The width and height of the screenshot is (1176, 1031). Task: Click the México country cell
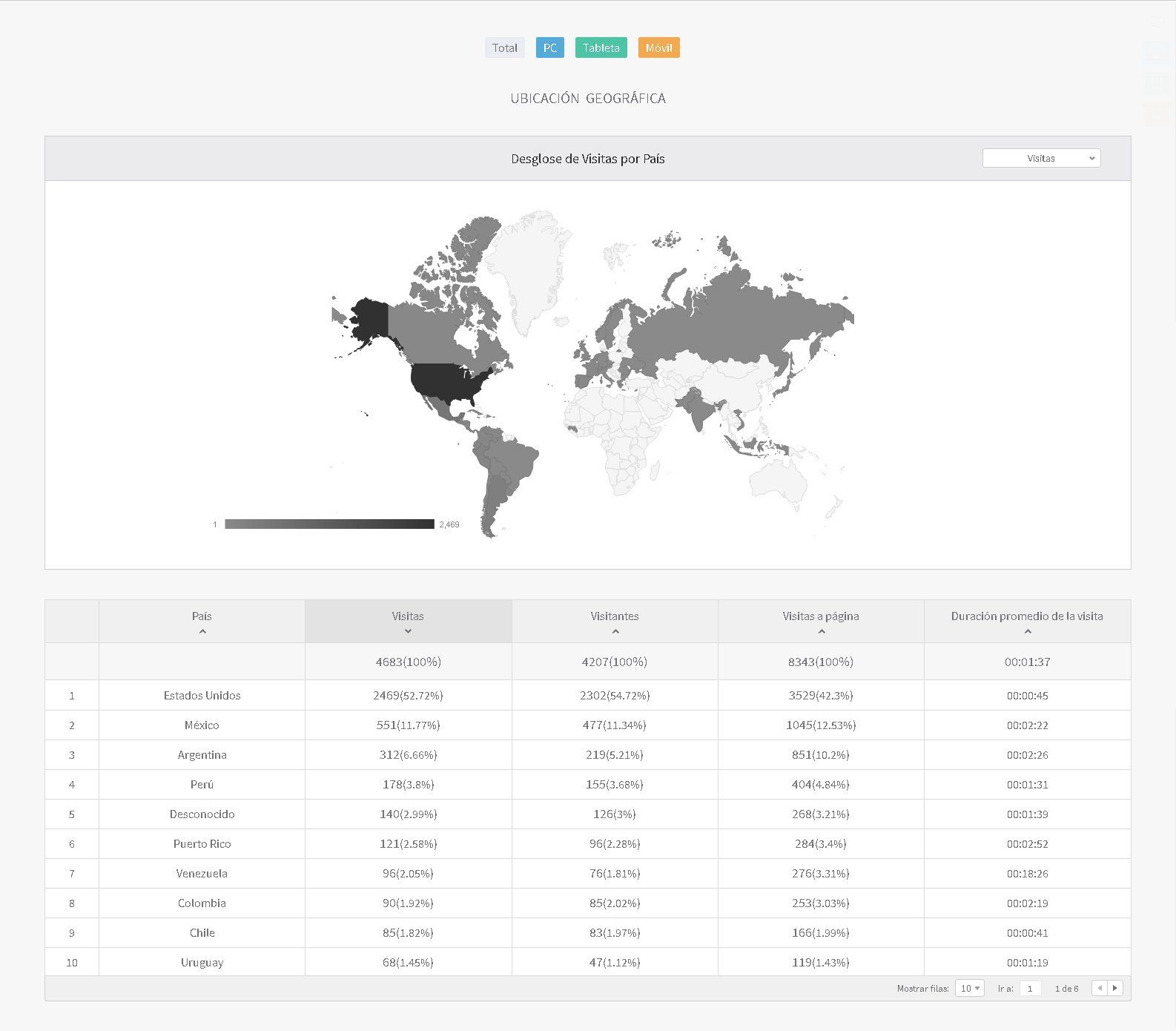point(202,725)
